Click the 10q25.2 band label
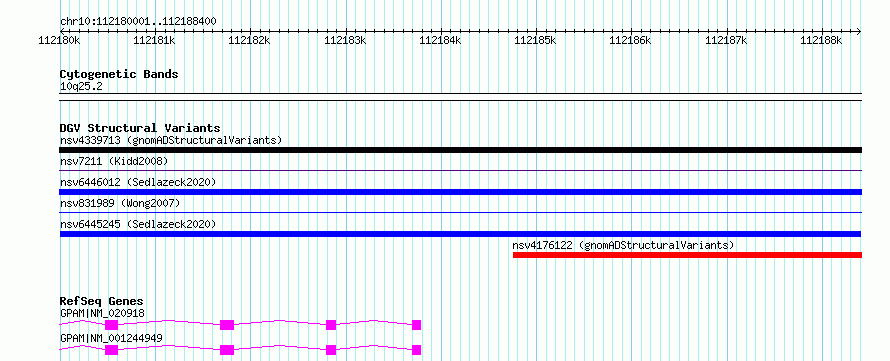 81,87
